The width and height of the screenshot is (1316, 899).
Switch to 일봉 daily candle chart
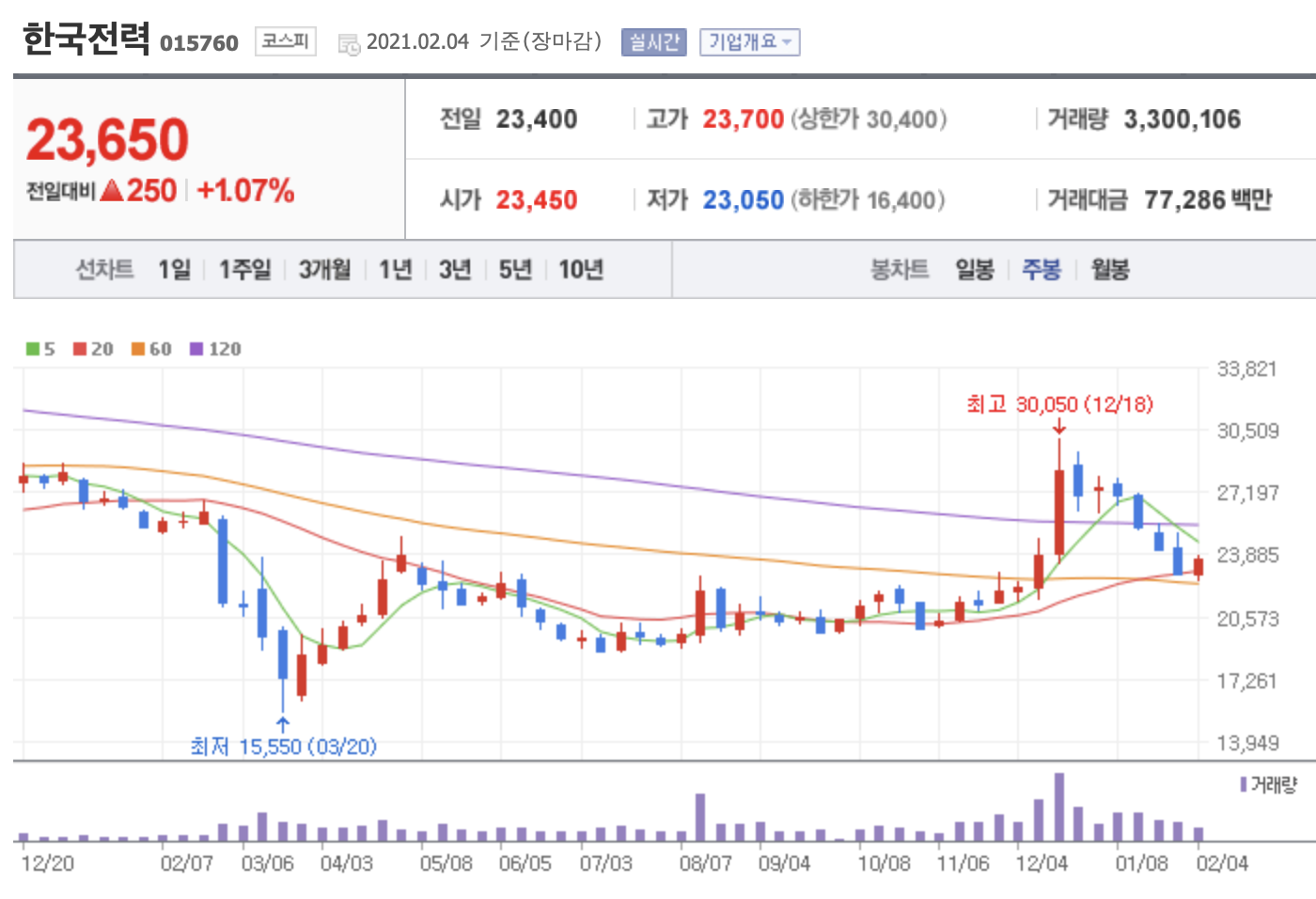point(975,270)
